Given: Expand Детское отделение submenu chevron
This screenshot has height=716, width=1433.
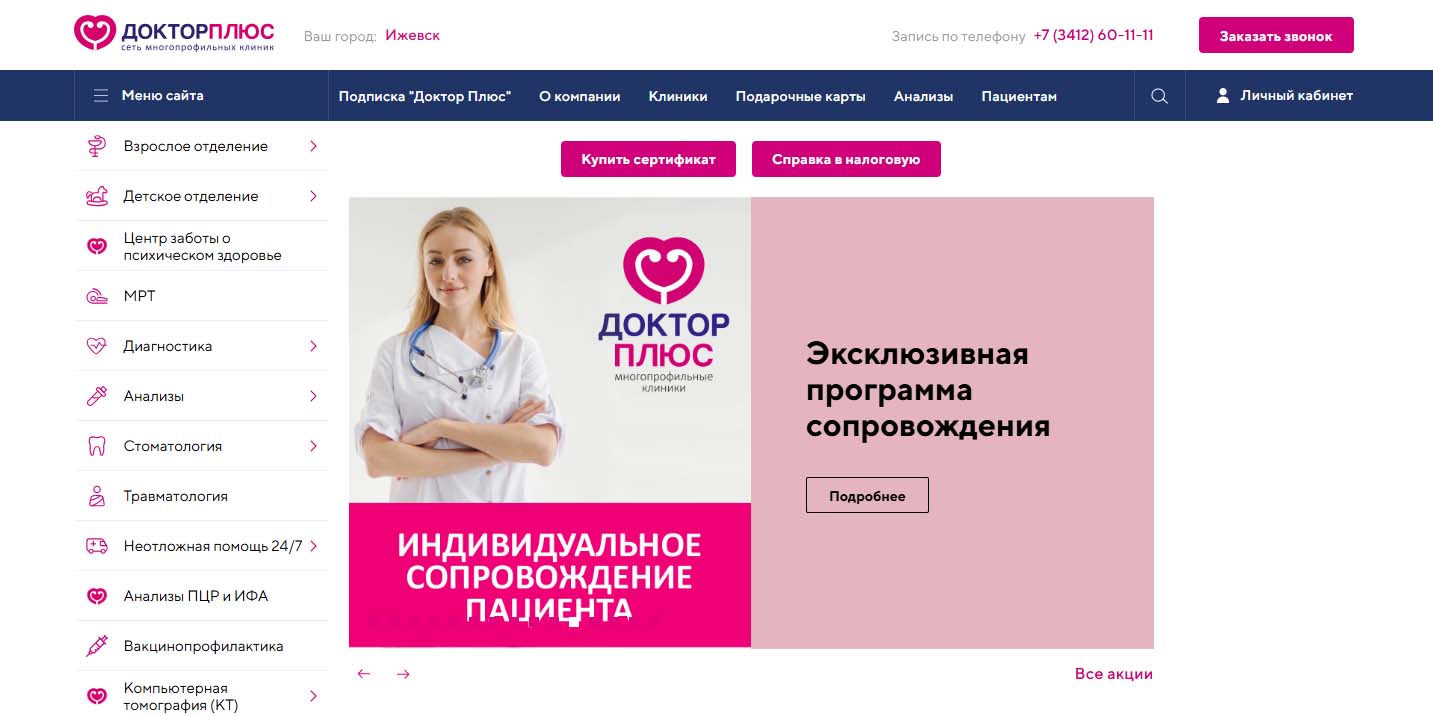Looking at the screenshot, I should click(313, 196).
